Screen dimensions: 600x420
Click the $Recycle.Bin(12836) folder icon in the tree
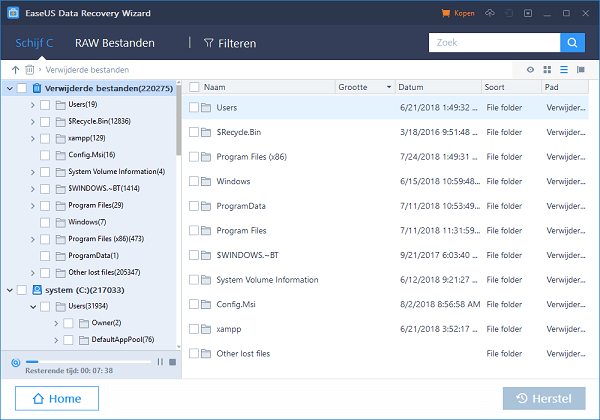pyautogui.click(x=60, y=122)
